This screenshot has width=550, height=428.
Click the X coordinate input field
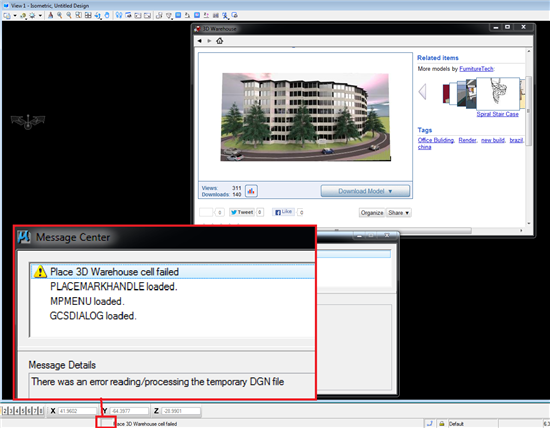click(77, 411)
